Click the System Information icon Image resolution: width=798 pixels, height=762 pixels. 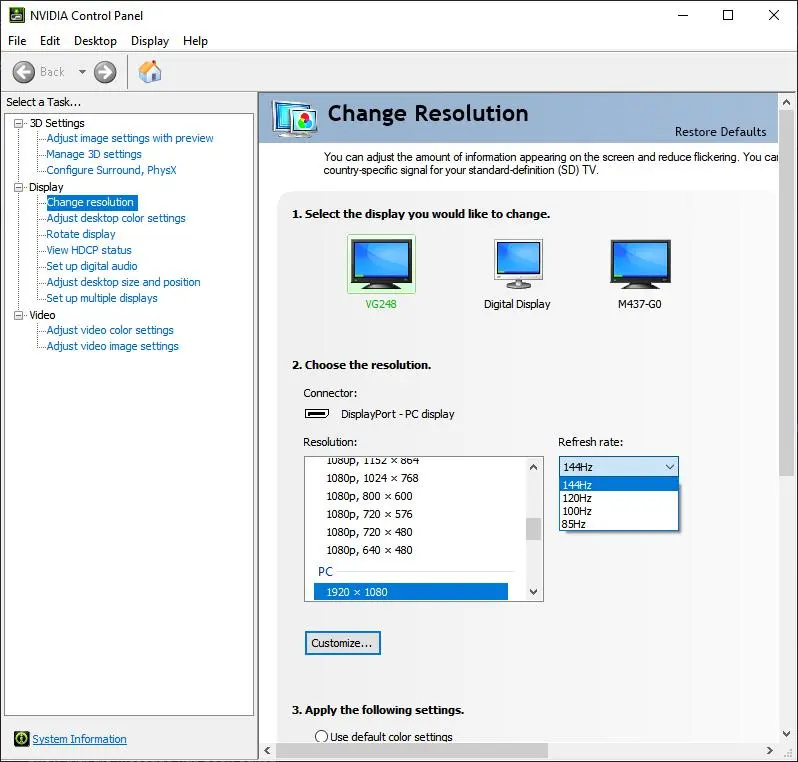[21, 739]
